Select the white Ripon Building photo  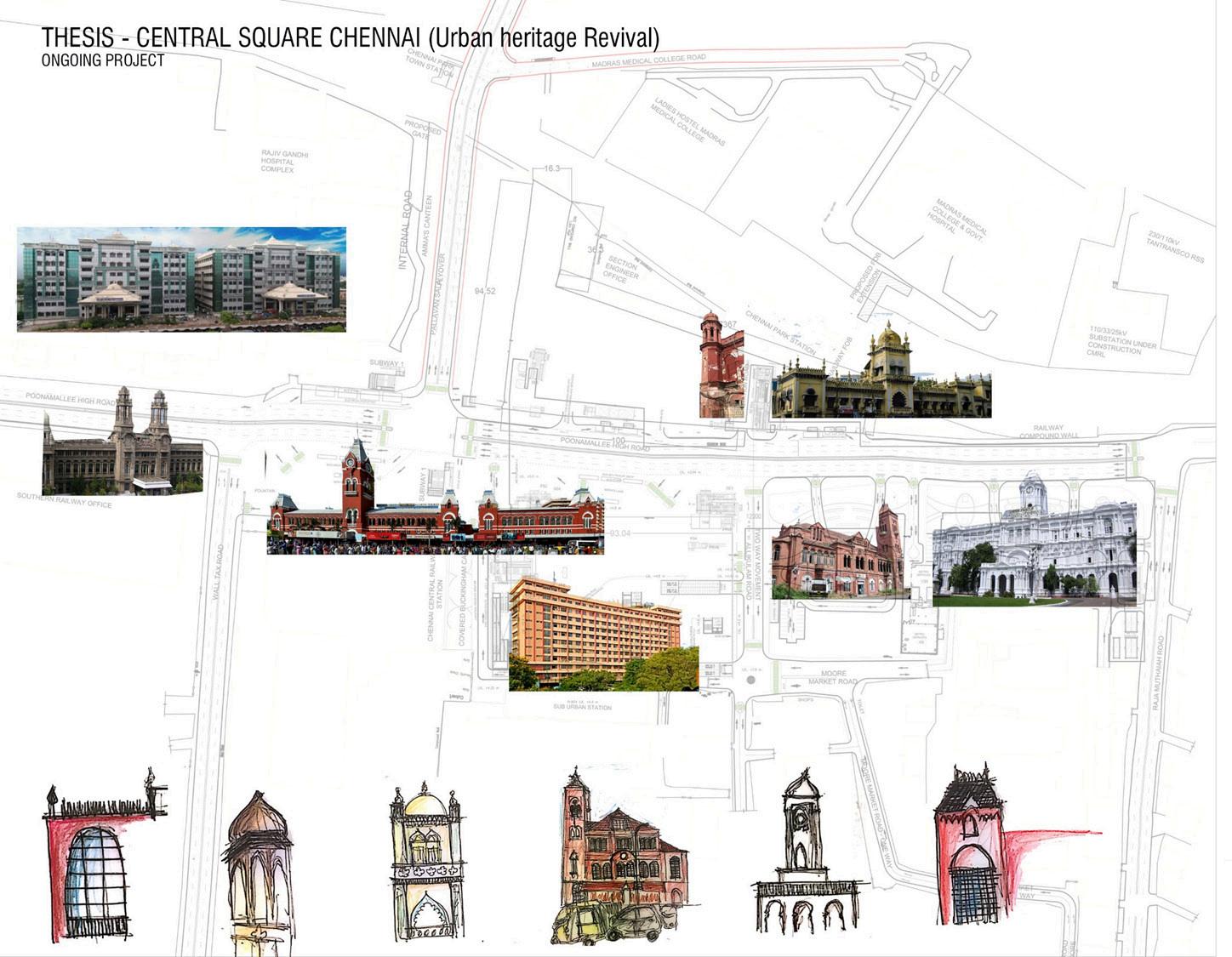[x=1035, y=538]
